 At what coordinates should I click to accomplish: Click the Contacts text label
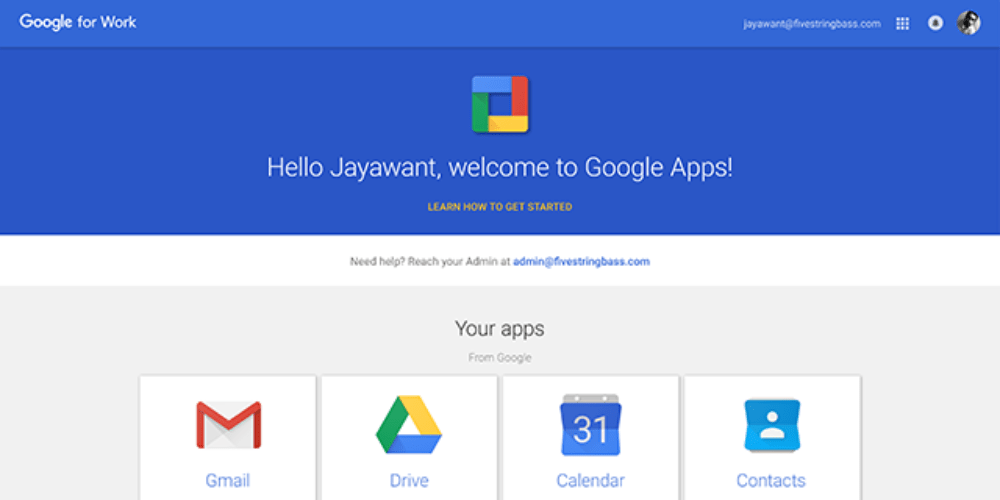tap(771, 480)
